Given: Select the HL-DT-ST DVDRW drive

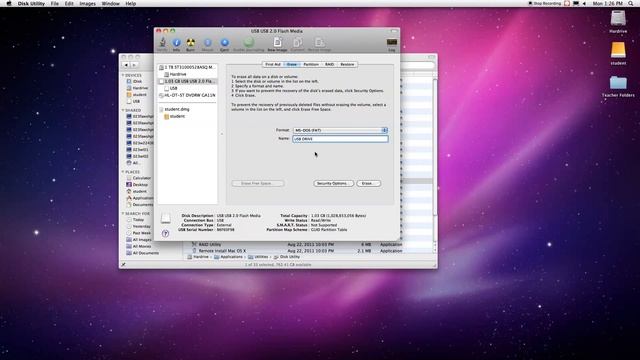Looking at the screenshot, I should pyautogui.click(x=187, y=95).
